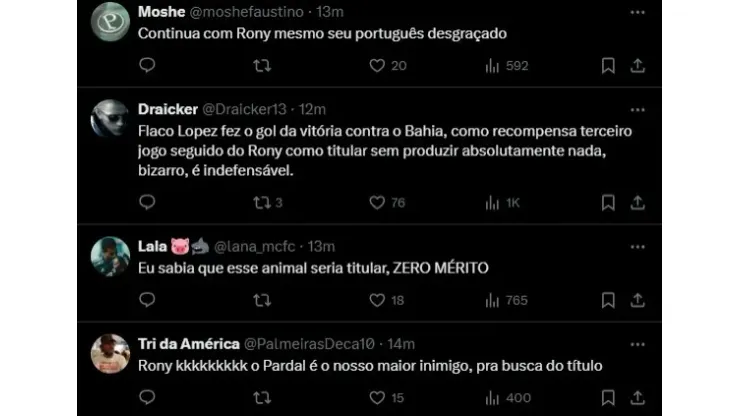
Task: Like Moshe's tweet with 20 likes
Action: [377, 65]
